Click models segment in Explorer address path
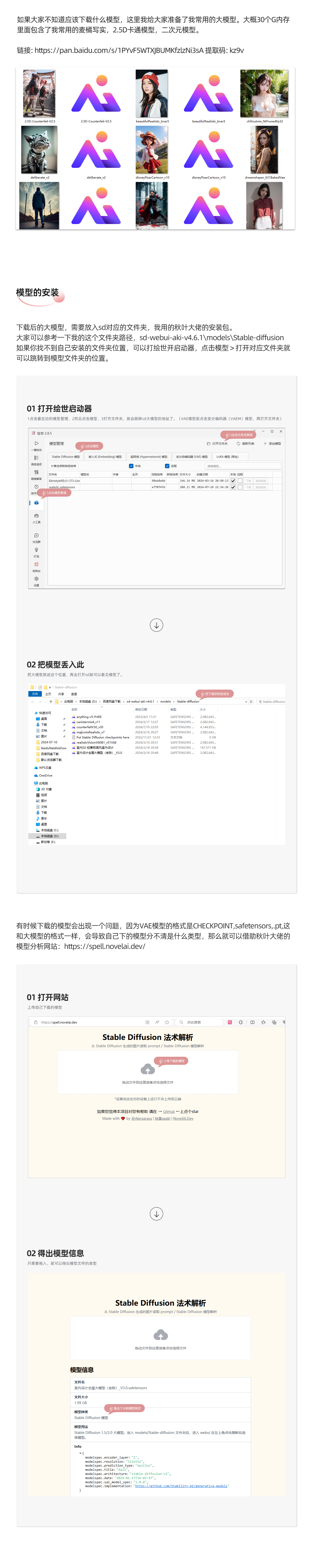 point(166,702)
